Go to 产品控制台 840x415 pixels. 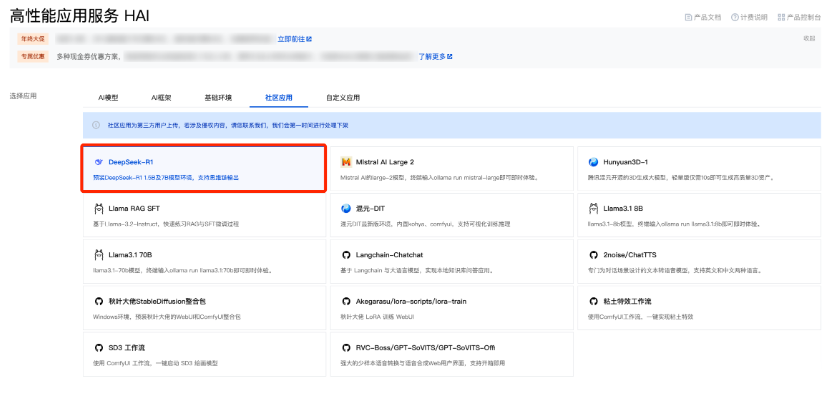click(x=799, y=17)
